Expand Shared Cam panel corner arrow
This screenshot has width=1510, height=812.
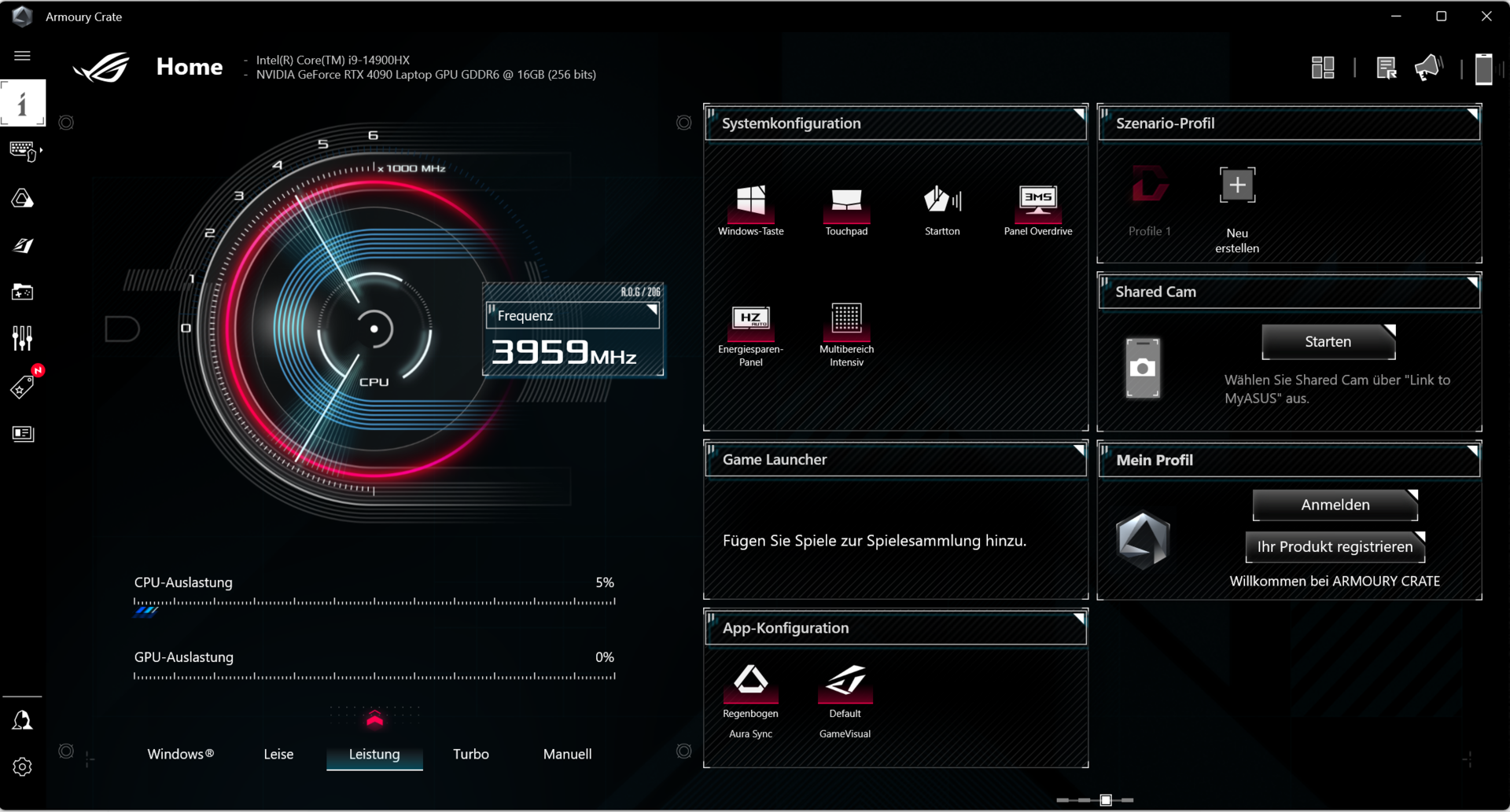(x=1472, y=283)
